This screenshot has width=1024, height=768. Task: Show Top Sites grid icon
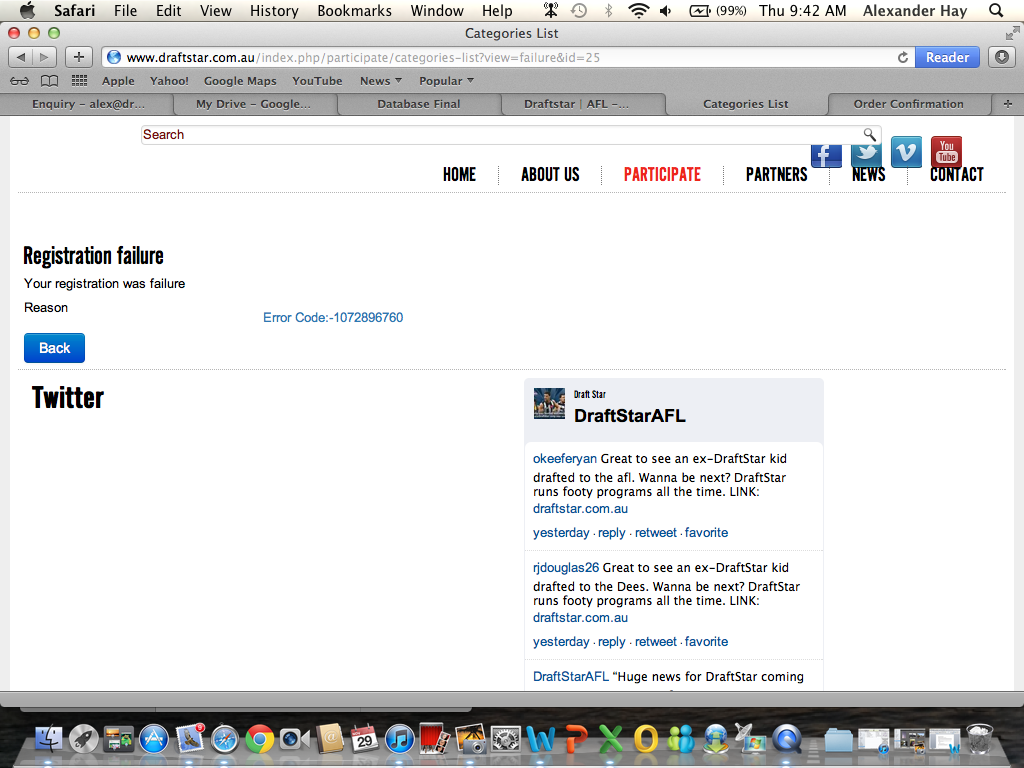[79, 81]
